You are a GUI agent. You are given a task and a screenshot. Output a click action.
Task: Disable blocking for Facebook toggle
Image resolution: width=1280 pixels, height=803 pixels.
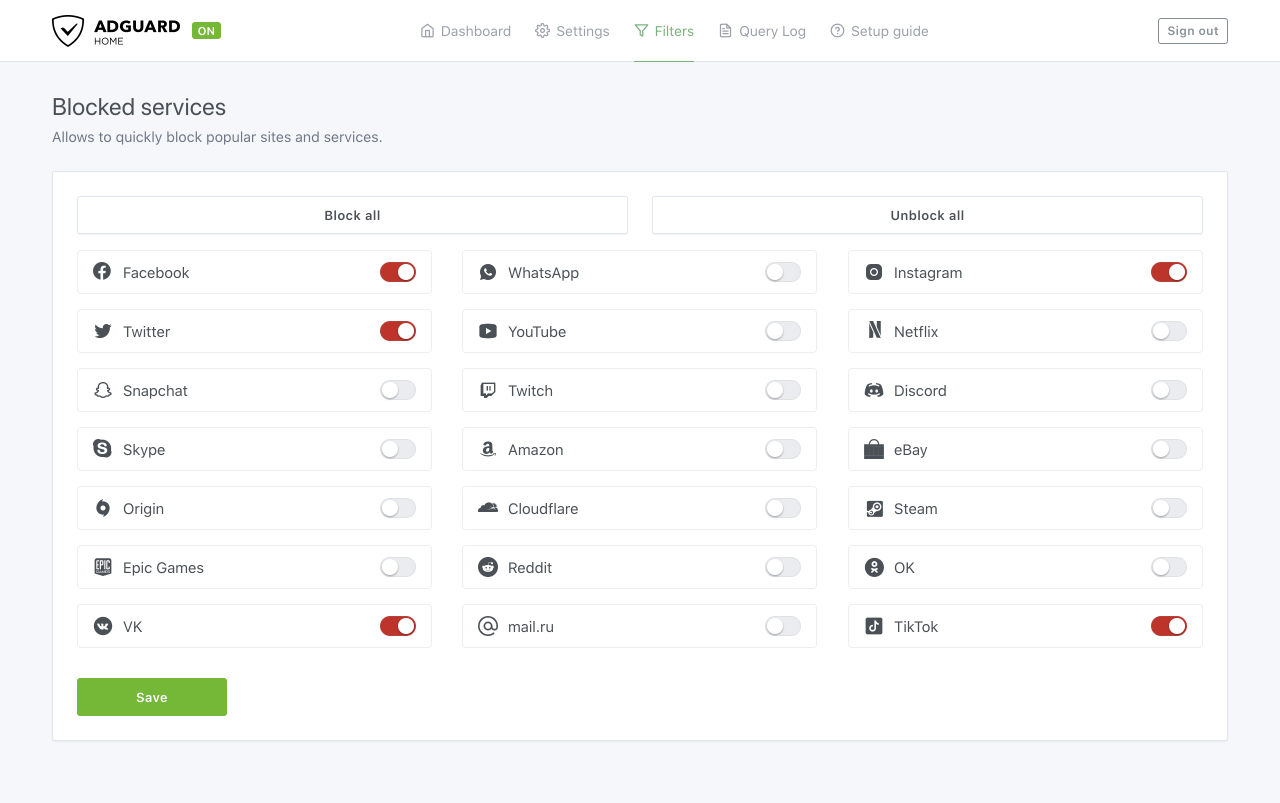(x=398, y=272)
